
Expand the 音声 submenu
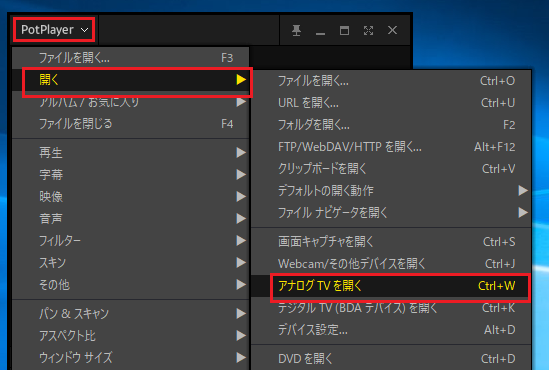pos(131,218)
